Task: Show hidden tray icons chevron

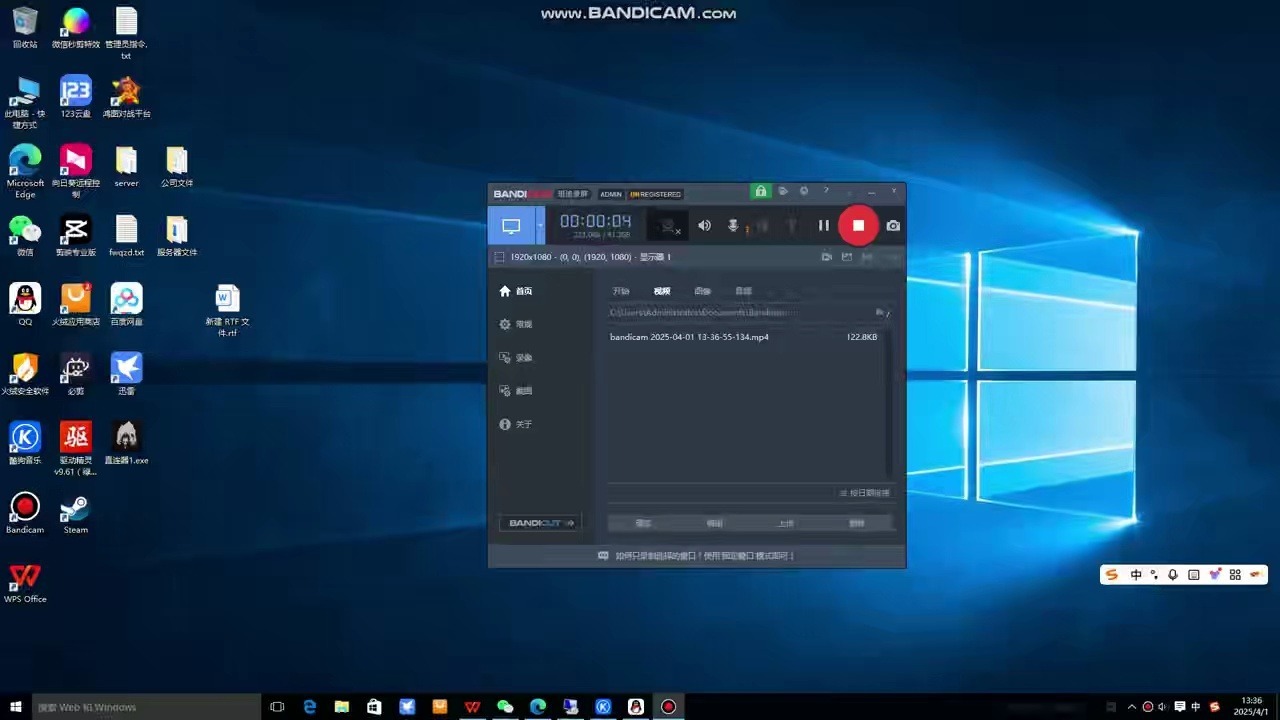Action: click(x=1131, y=706)
